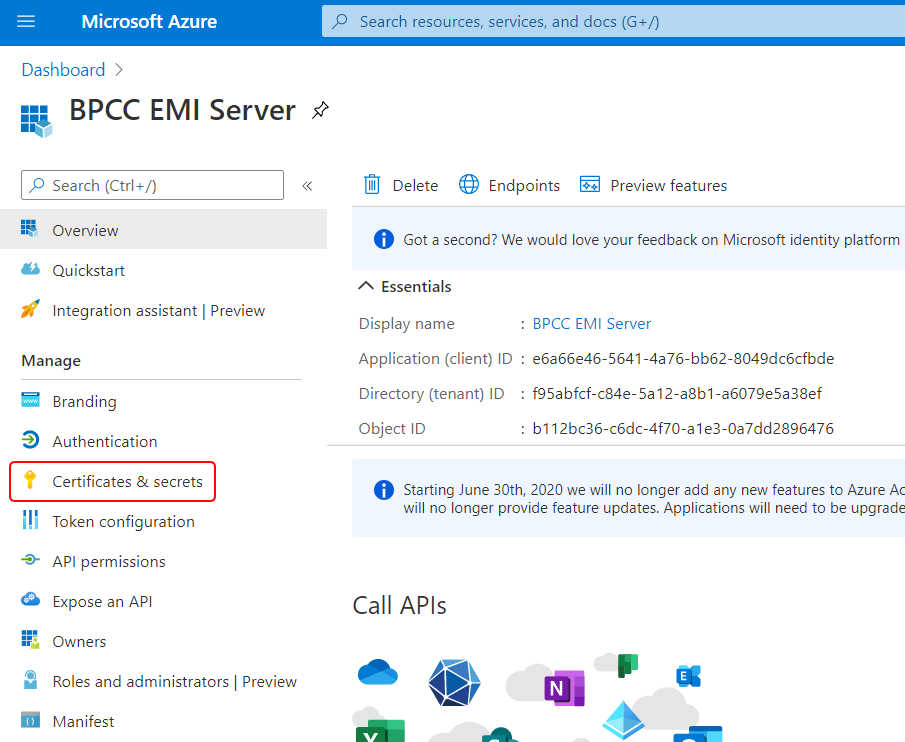Viewport: 905px width, 742px height.
Task: Open Quickstart in the sidebar
Action: [x=89, y=271]
